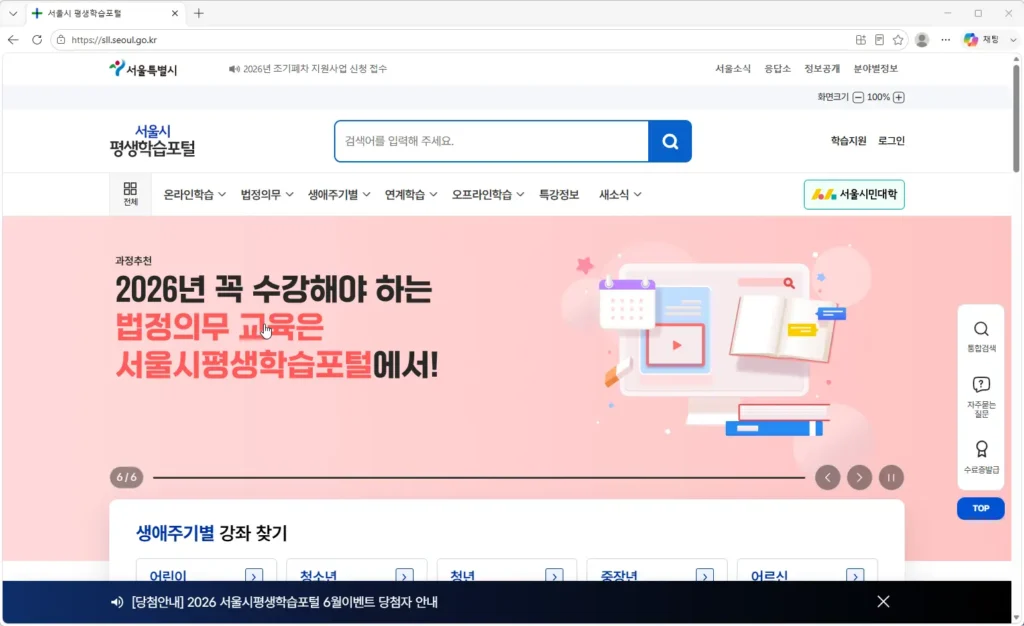
Task: Click banner slide progress bar
Action: pos(479,478)
